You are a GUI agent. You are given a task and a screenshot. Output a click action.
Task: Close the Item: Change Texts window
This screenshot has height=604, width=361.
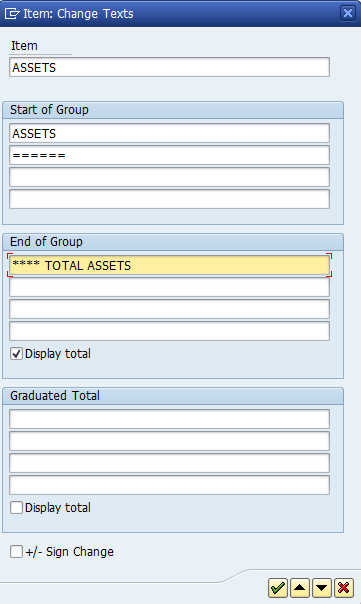(348, 13)
